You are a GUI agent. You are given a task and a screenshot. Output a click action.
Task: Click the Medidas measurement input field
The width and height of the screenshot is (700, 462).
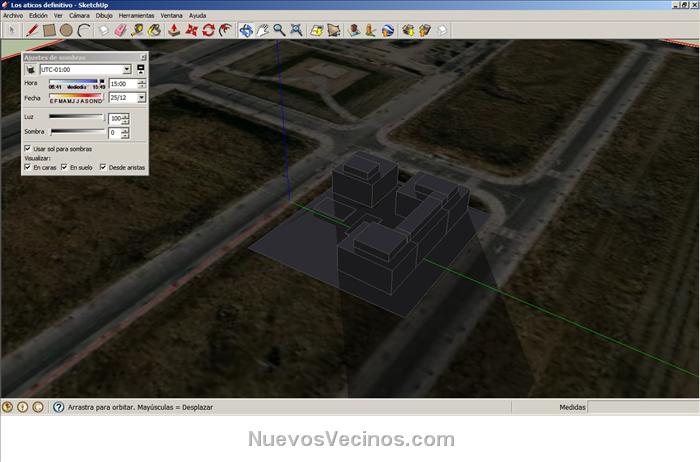[x=642, y=407]
